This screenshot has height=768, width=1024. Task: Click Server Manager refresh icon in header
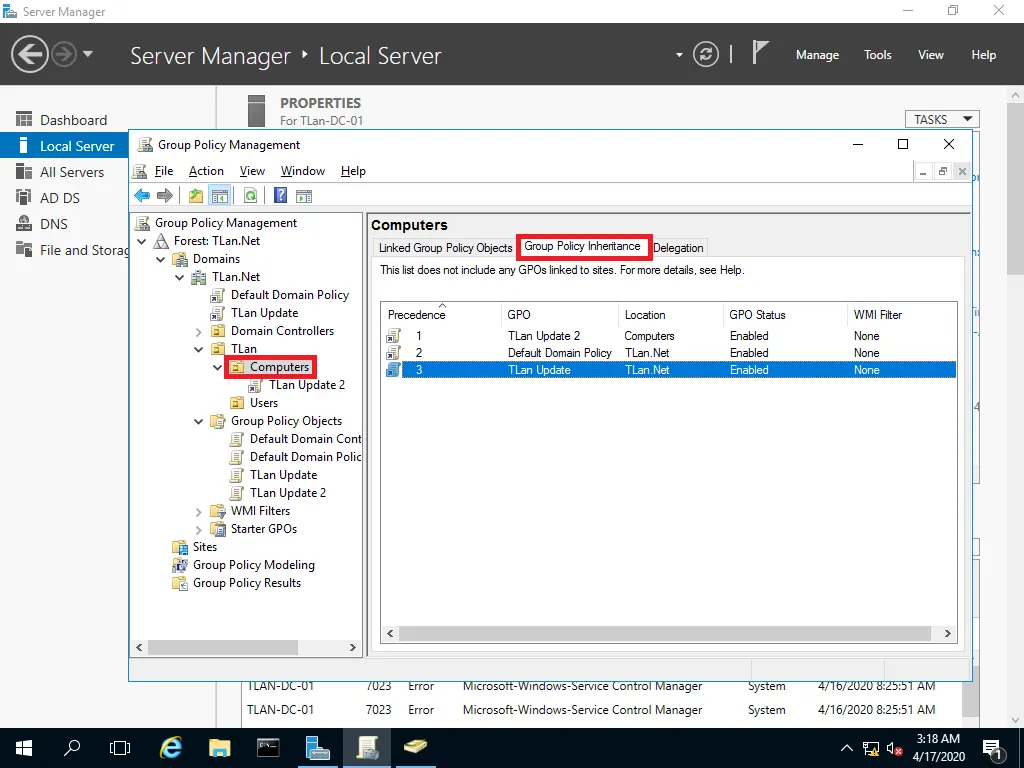coord(706,54)
